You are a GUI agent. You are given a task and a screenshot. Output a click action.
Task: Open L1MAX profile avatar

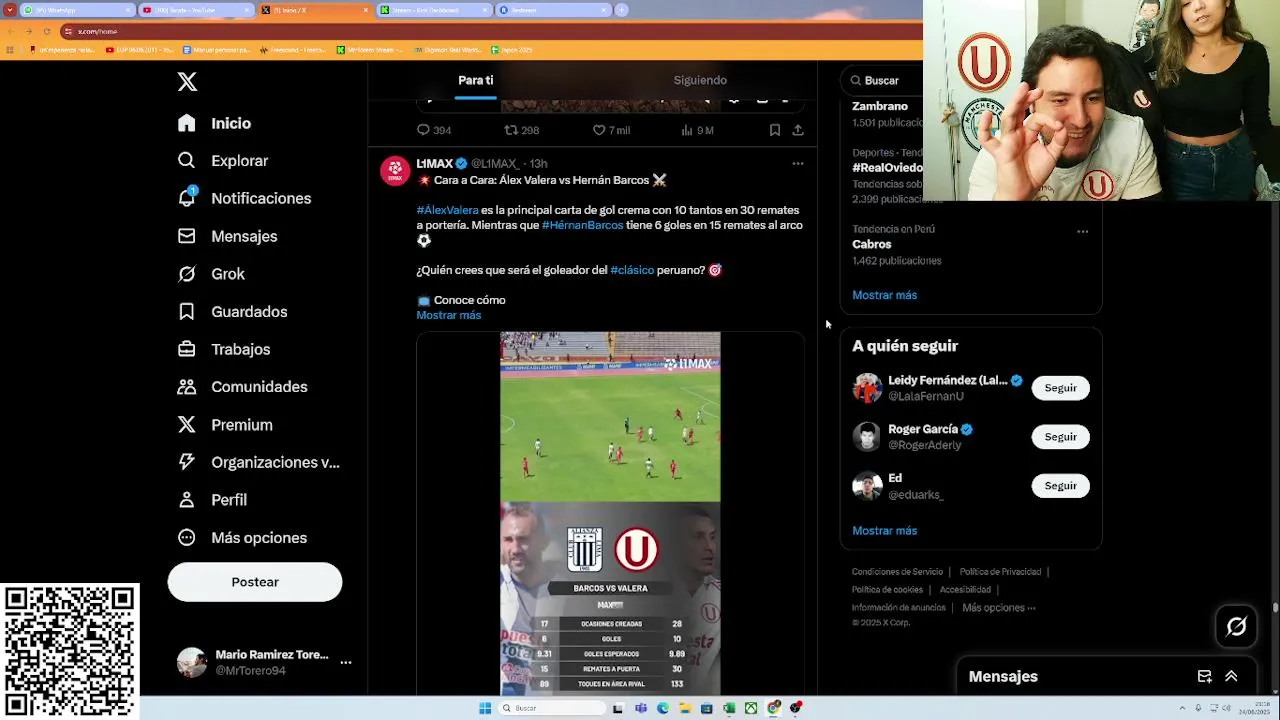395,171
